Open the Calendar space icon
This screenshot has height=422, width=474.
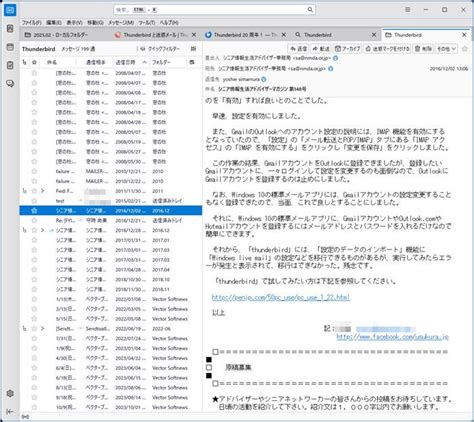(x=10, y=47)
